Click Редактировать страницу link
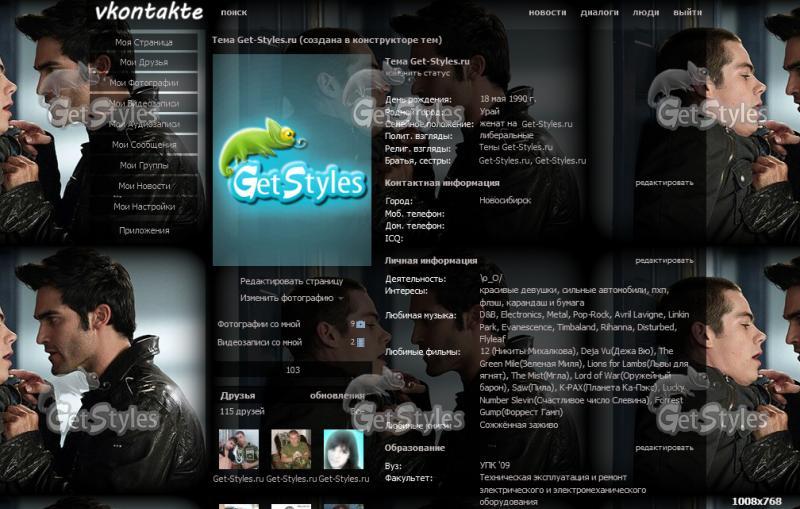The width and height of the screenshot is (800, 509). [x=291, y=281]
